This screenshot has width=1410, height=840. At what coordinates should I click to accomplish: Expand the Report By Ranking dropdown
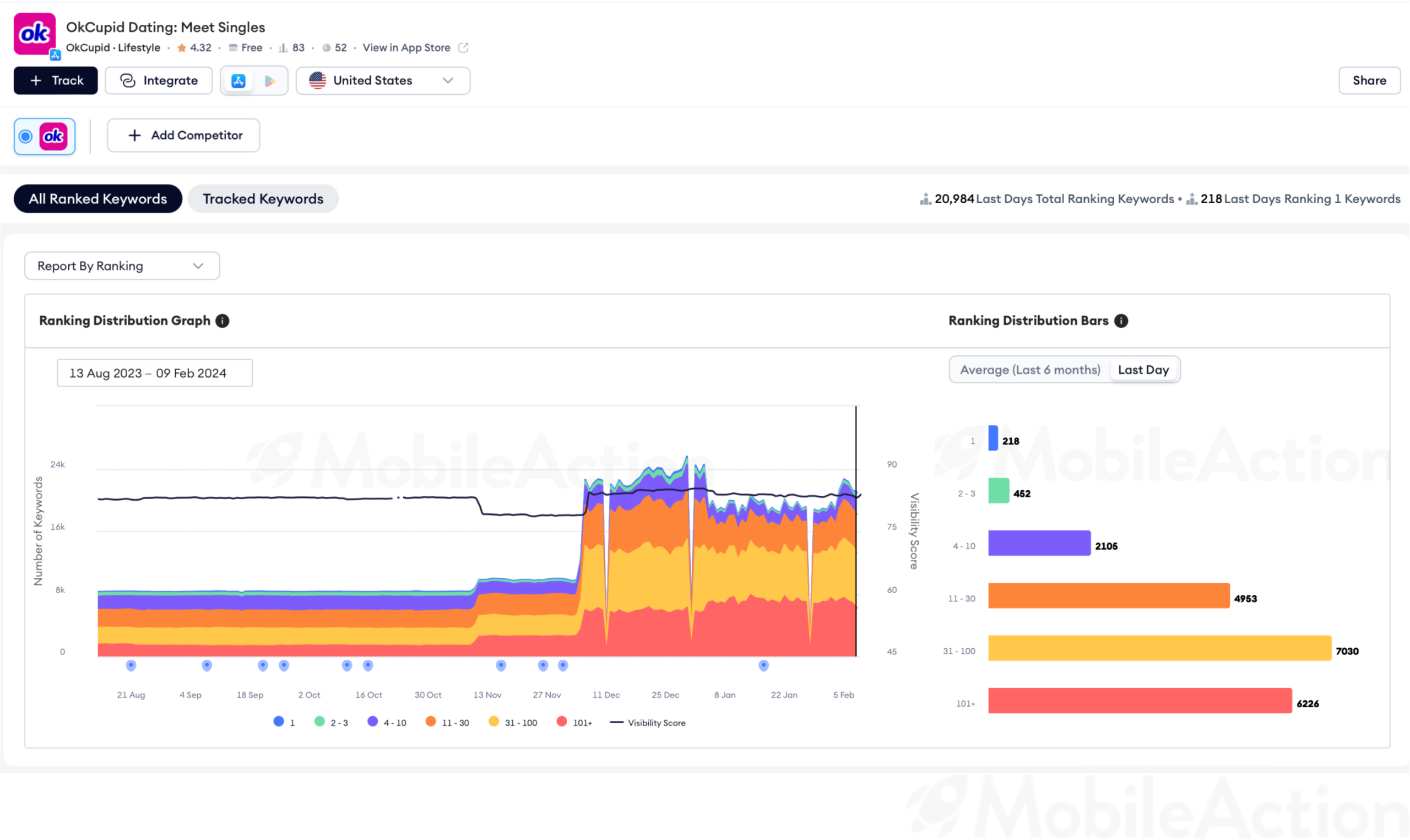pyautogui.click(x=122, y=266)
